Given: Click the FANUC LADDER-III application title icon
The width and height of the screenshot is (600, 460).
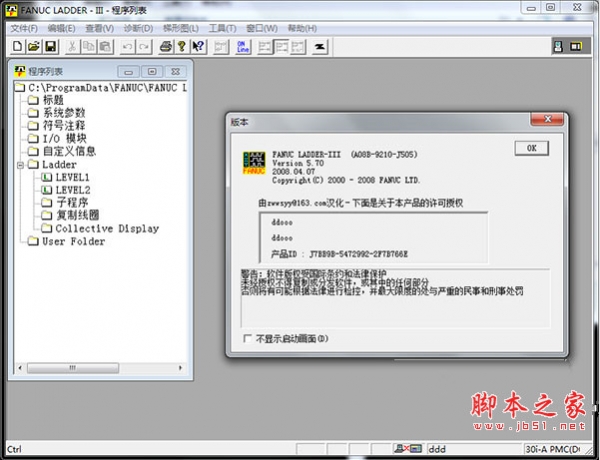Looking at the screenshot, I should tap(11, 10).
